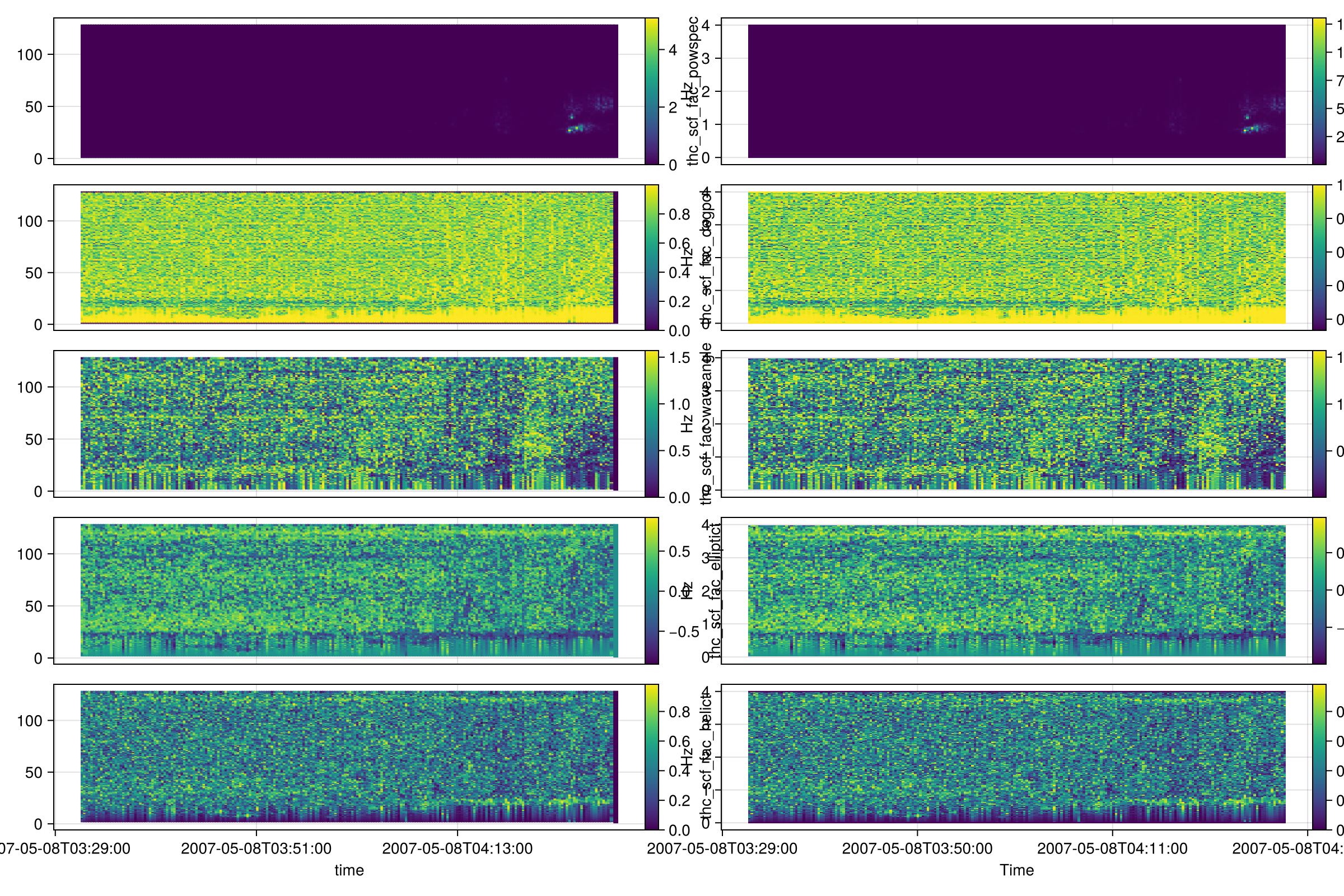Click tick label '2007-05-08T04:13:00'
The image size is (1344, 896).
[x=457, y=848]
